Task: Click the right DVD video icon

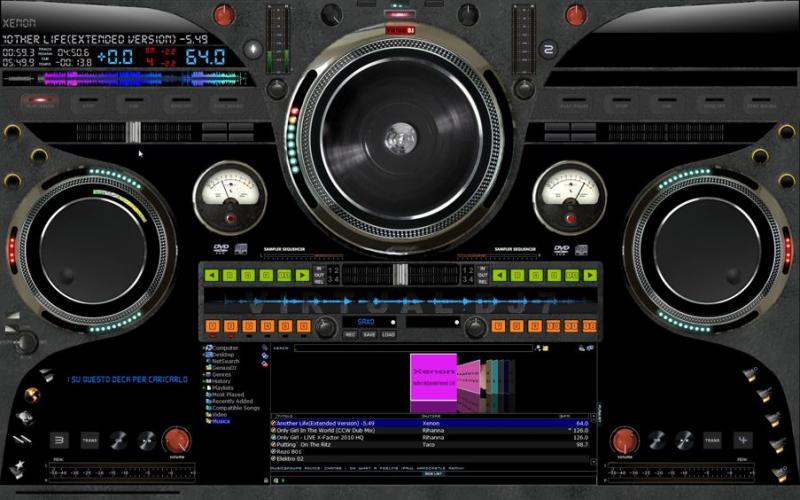Action: [562, 249]
